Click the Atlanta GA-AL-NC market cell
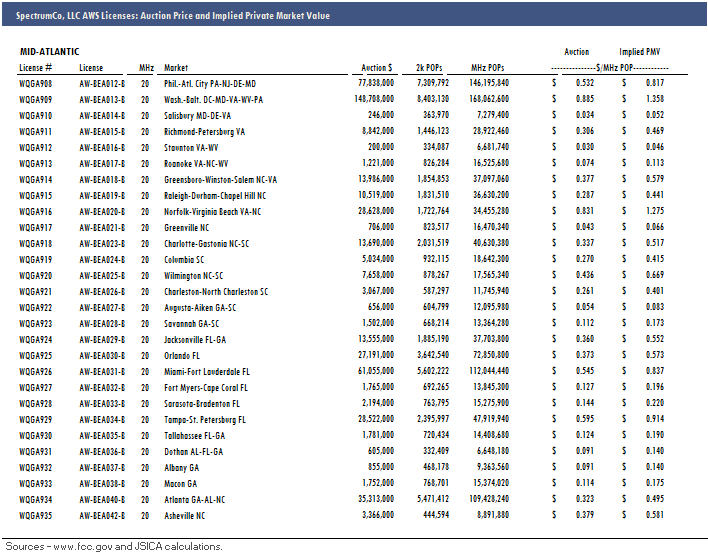The width and height of the screenshot is (708, 554). [195, 499]
